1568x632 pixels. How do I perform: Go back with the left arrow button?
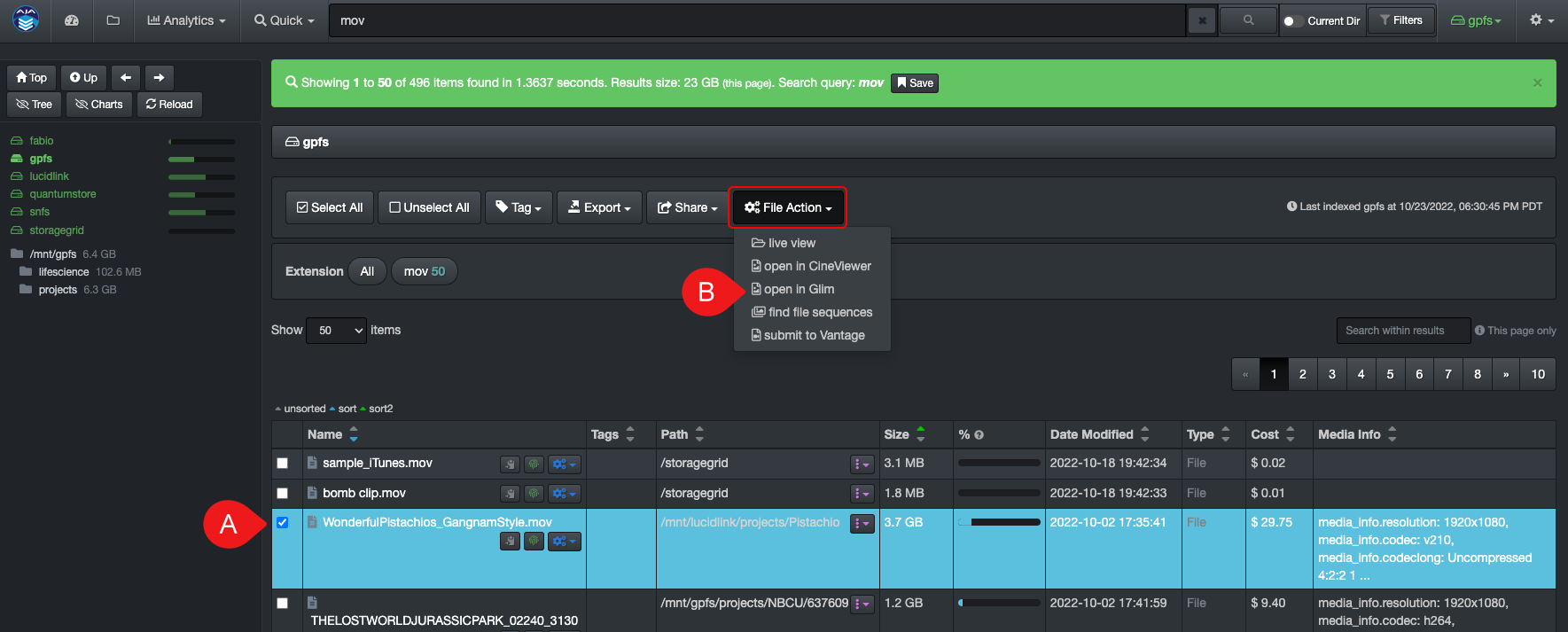[126, 78]
